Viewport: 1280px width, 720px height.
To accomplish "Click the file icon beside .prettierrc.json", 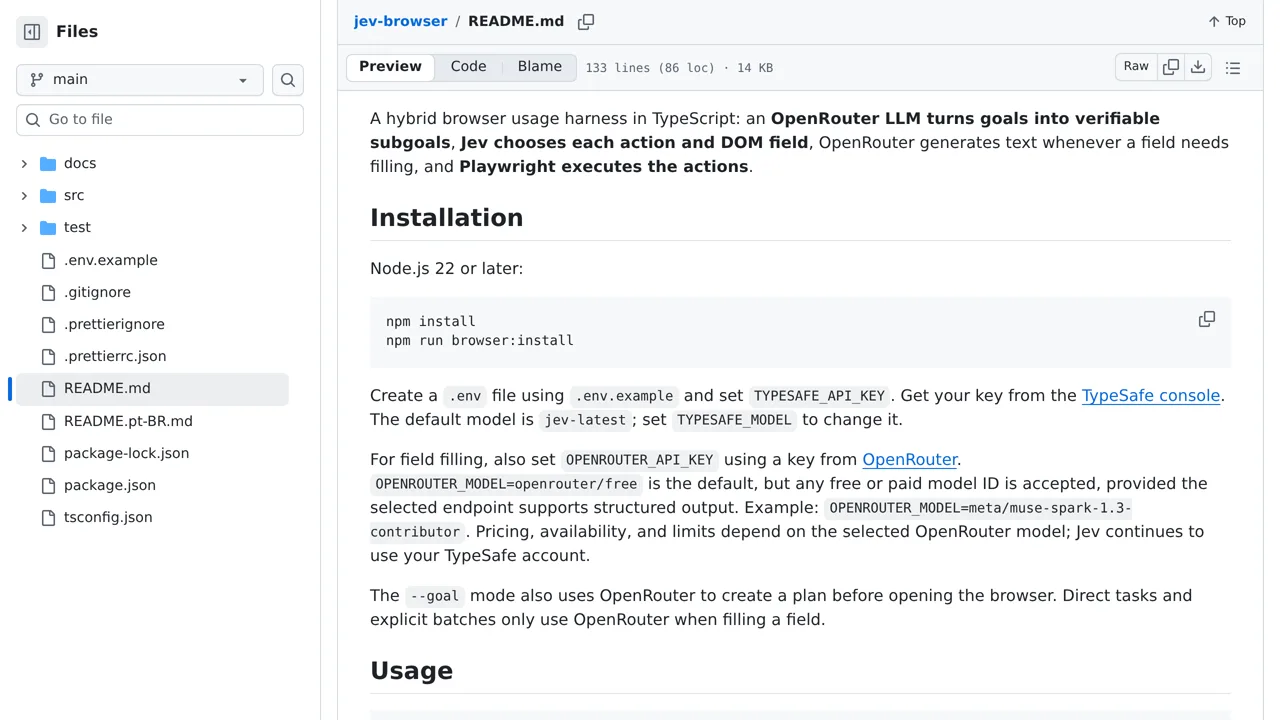I will pyautogui.click(x=48, y=356).
